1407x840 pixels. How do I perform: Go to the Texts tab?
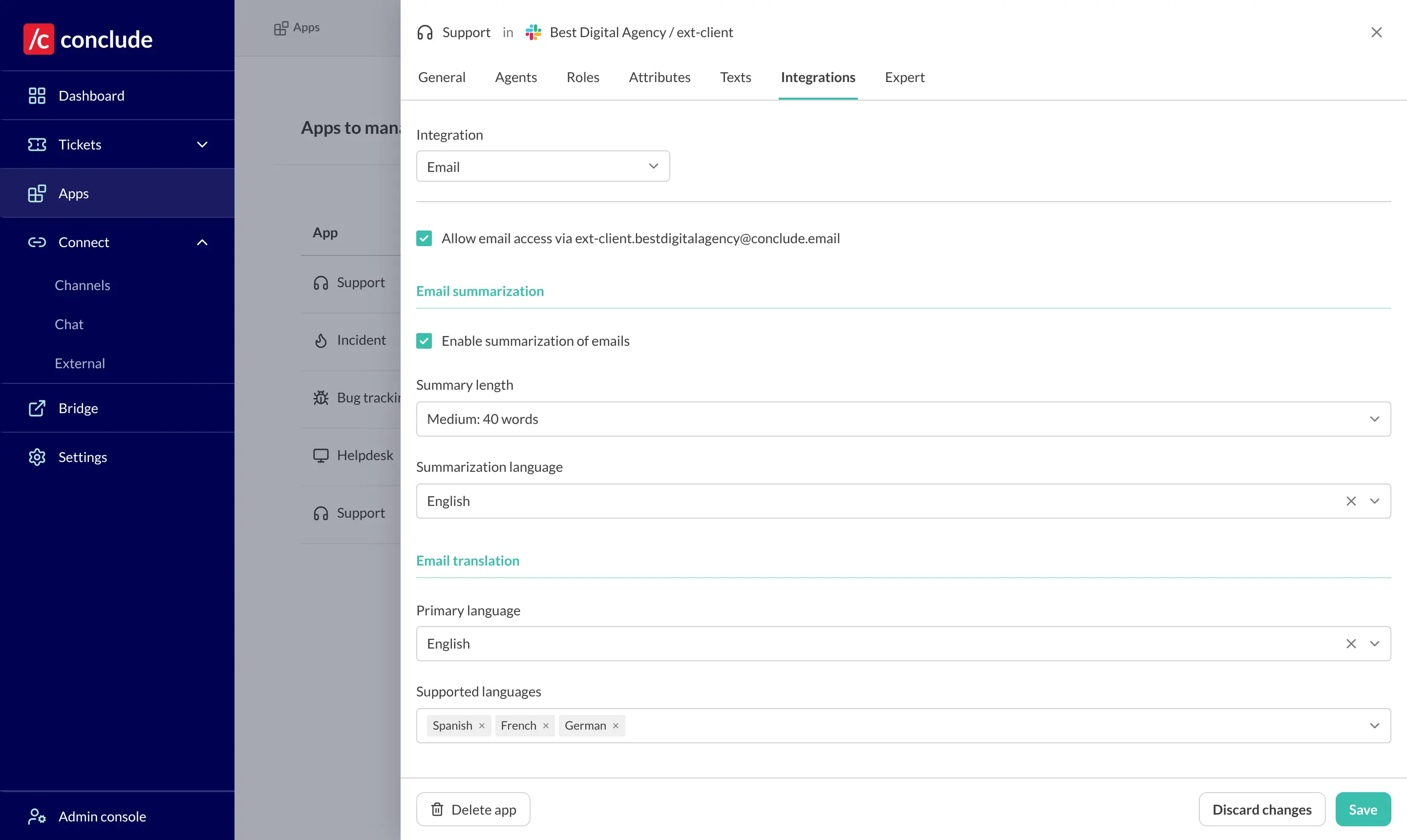coord(735,78)
